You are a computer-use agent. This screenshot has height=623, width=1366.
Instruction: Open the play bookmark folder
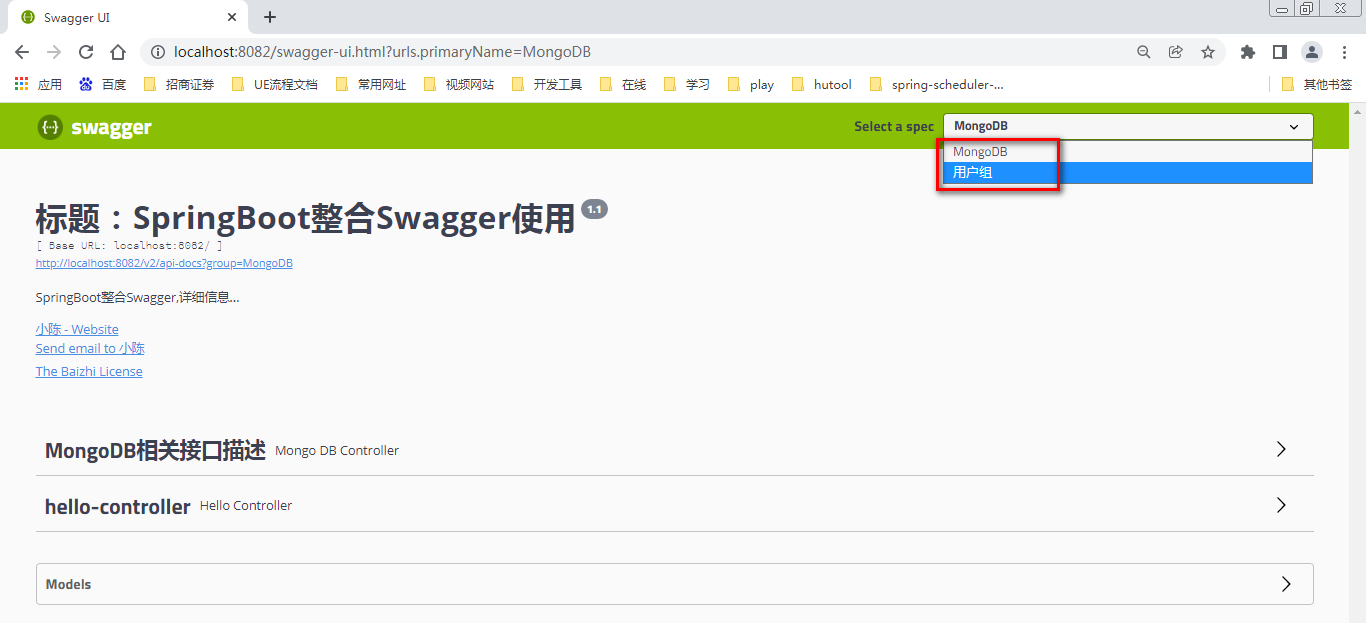point(751,84)
